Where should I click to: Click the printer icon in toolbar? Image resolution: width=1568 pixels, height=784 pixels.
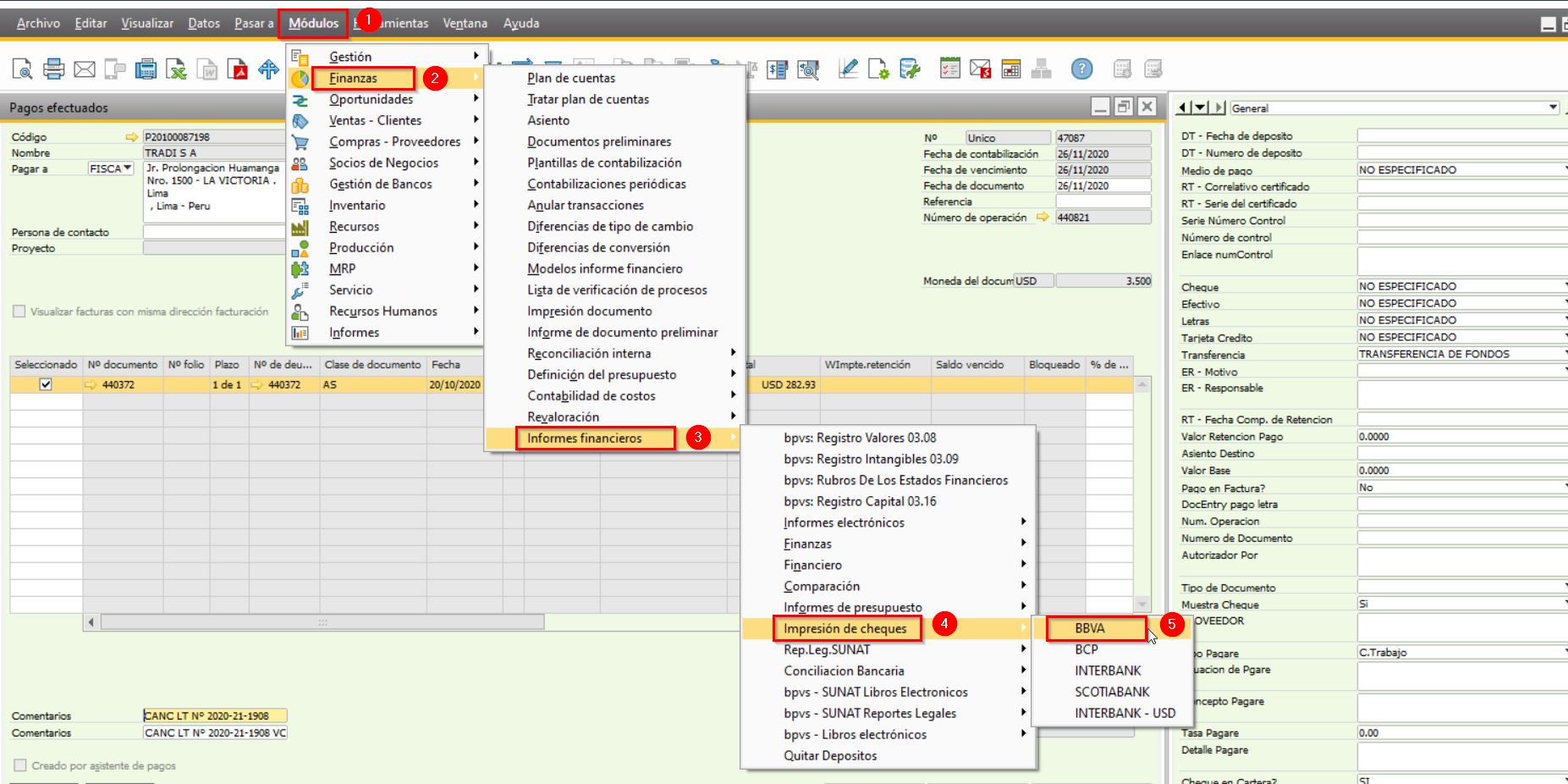tap(53, 69)
